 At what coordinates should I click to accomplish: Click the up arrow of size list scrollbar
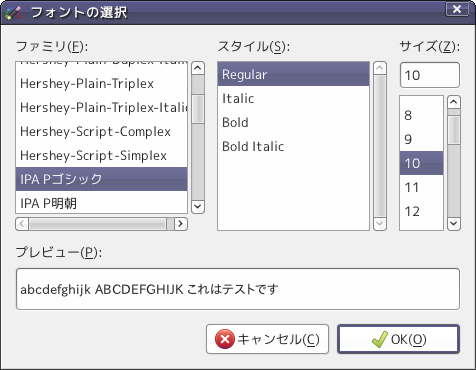[454, 102]
